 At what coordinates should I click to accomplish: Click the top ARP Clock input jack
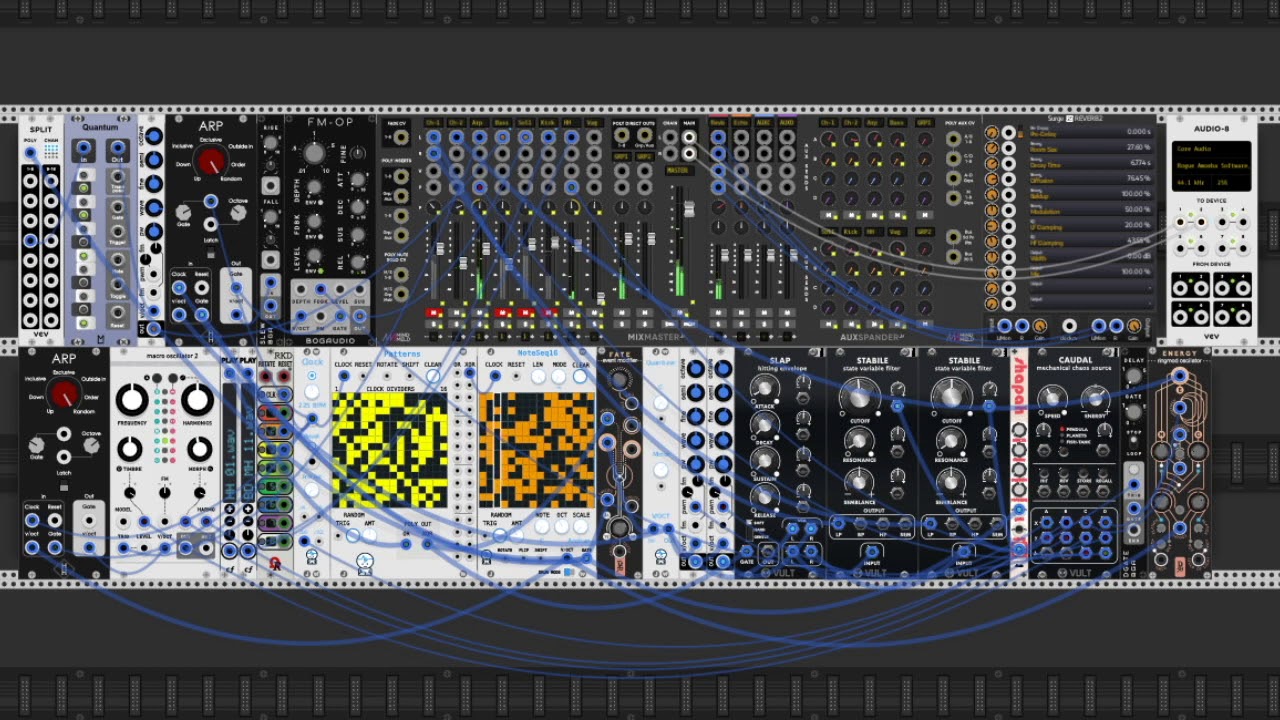[179, 287]
